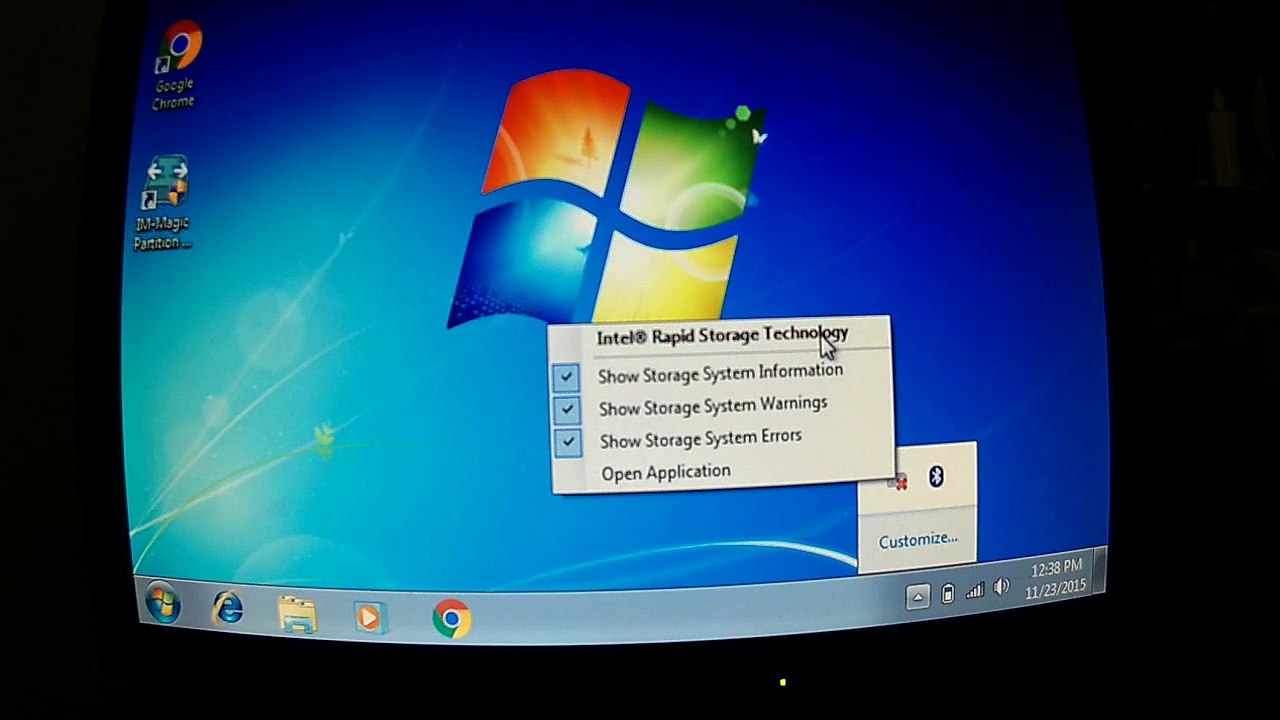Click Intel Rapid Storage Technology menu header
The width and height of the screenshot is (1280, 720).
click(x=722, y=335)
